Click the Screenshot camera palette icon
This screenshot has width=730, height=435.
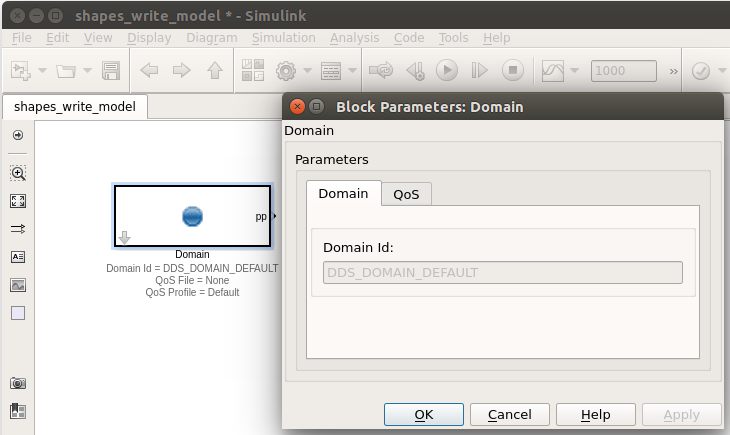(18, 383)
